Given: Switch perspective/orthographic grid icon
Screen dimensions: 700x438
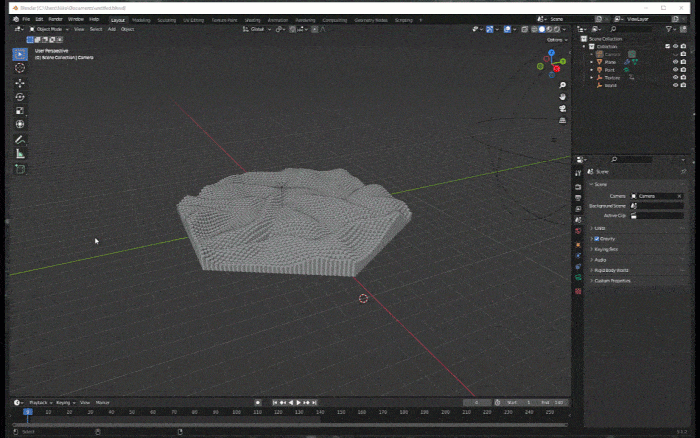Looking at the screenshot, I should click(562, 121).
